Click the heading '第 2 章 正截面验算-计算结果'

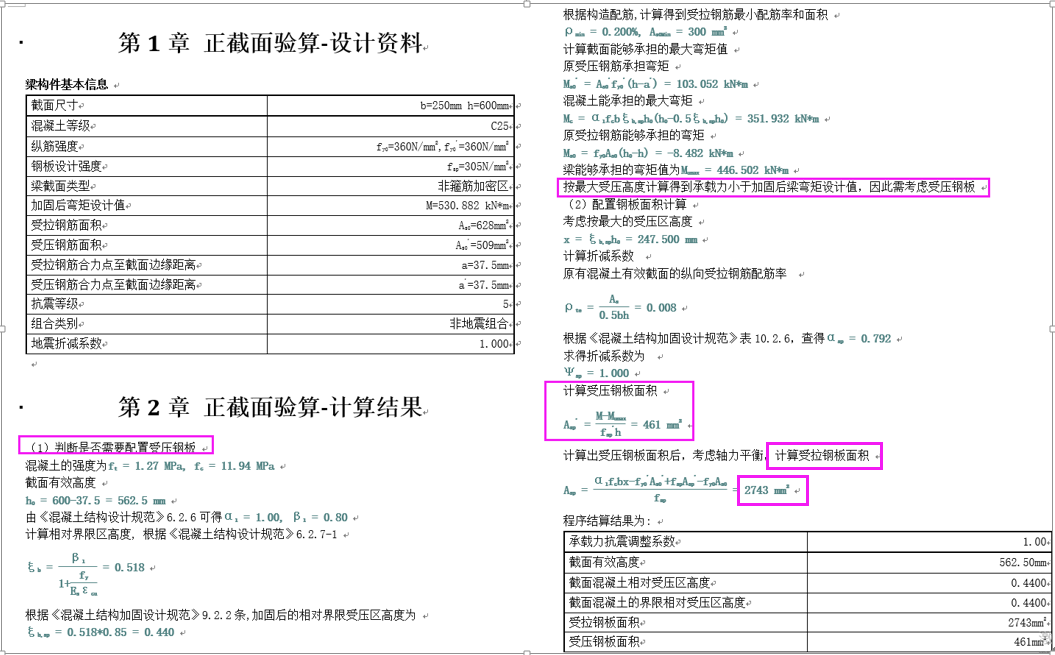270,407
